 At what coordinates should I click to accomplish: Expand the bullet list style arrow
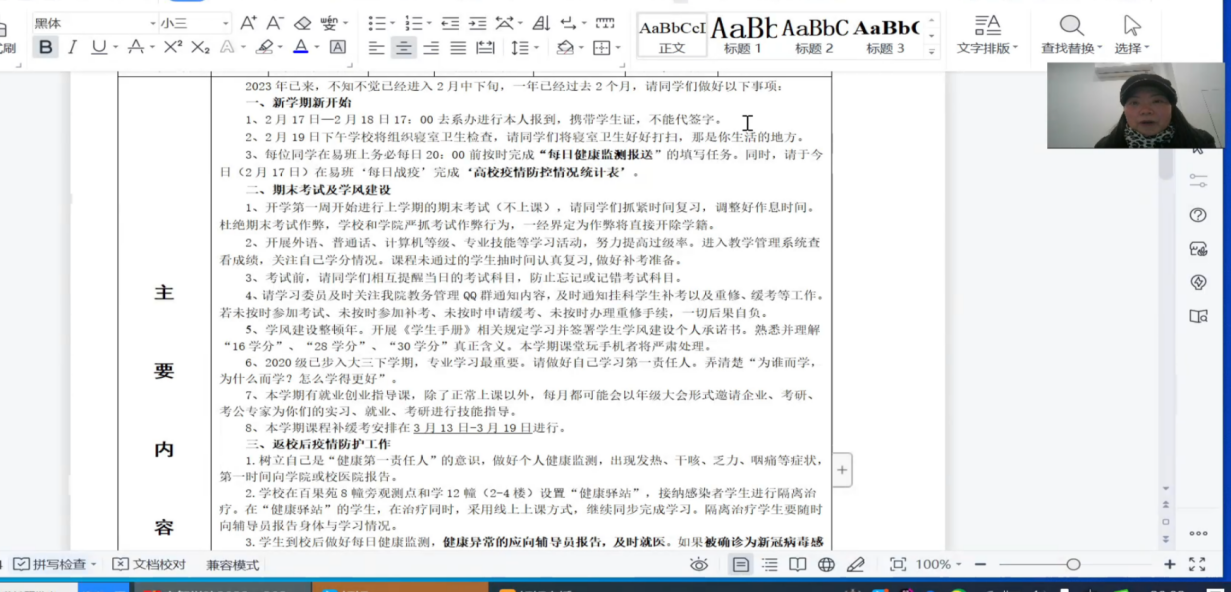tap(393, 23)
